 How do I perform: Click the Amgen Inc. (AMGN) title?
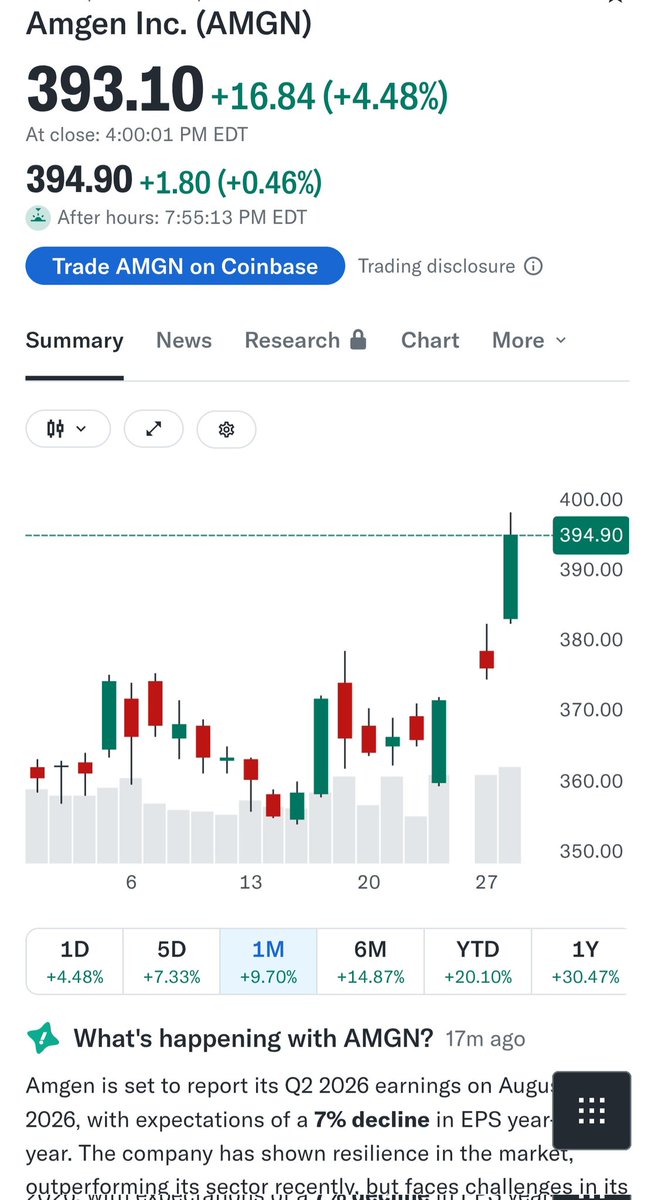pos(168,23)
